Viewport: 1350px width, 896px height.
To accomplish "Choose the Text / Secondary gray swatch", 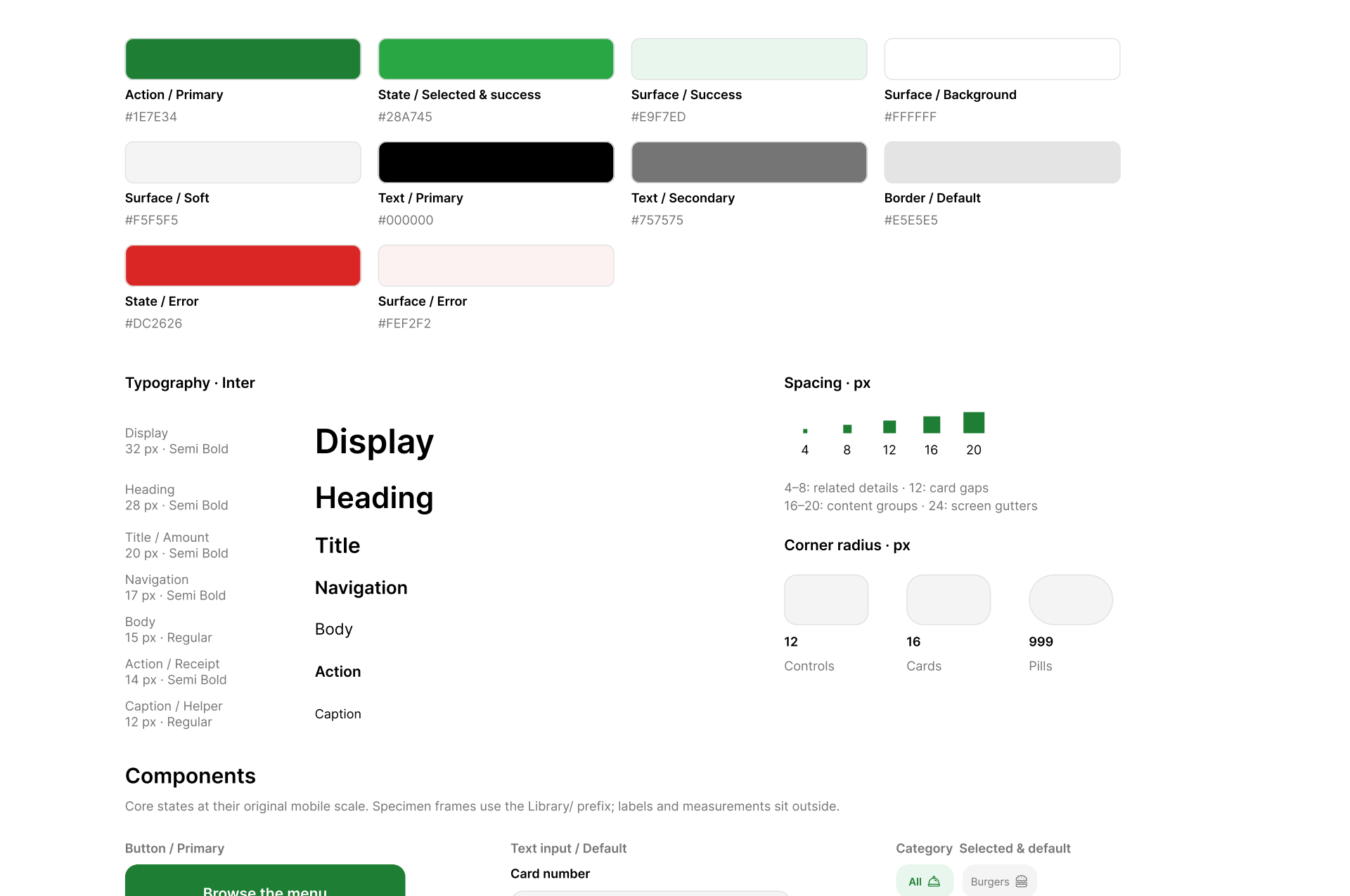I will (x=749, y=162).
